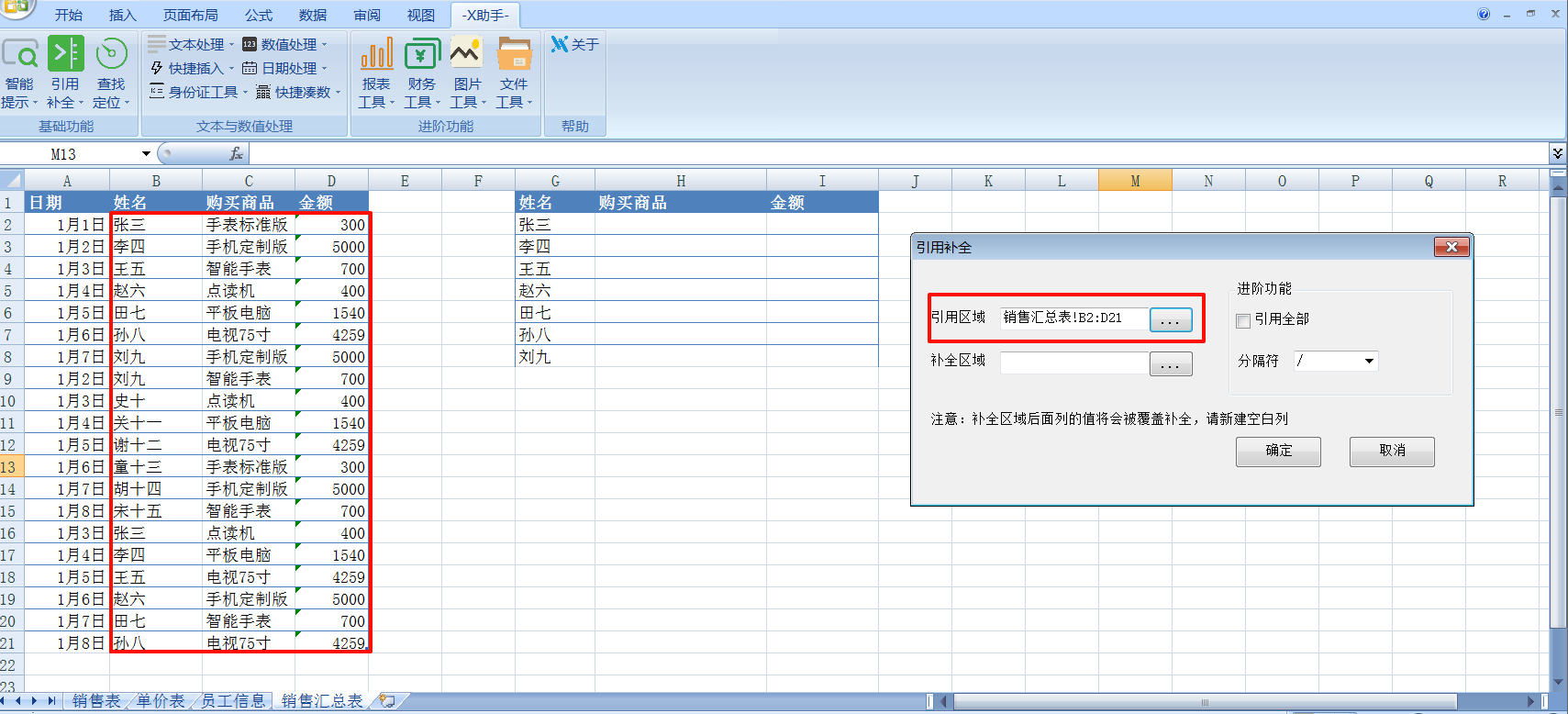Select cell G2 containing 张三
This screenshot has width=1568, height=714.
(555, 225)
